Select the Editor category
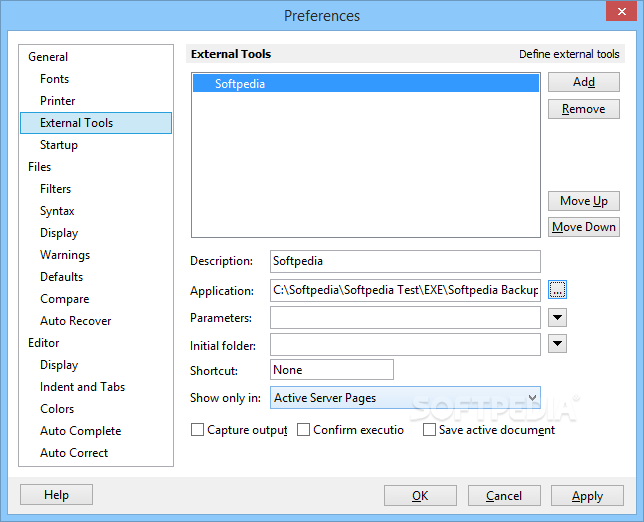Image resolution: width=644 pixels, height=522 pixels. point(44,343)
